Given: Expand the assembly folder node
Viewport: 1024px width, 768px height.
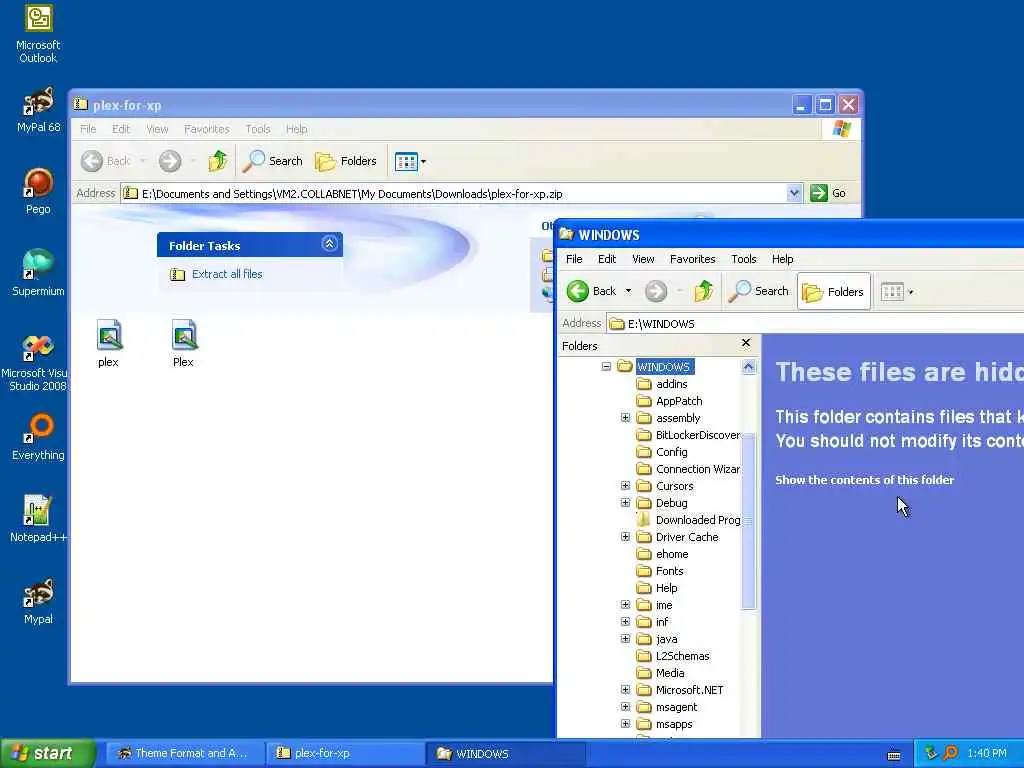Looking at the screenshot, I should [x=625, y=417].
